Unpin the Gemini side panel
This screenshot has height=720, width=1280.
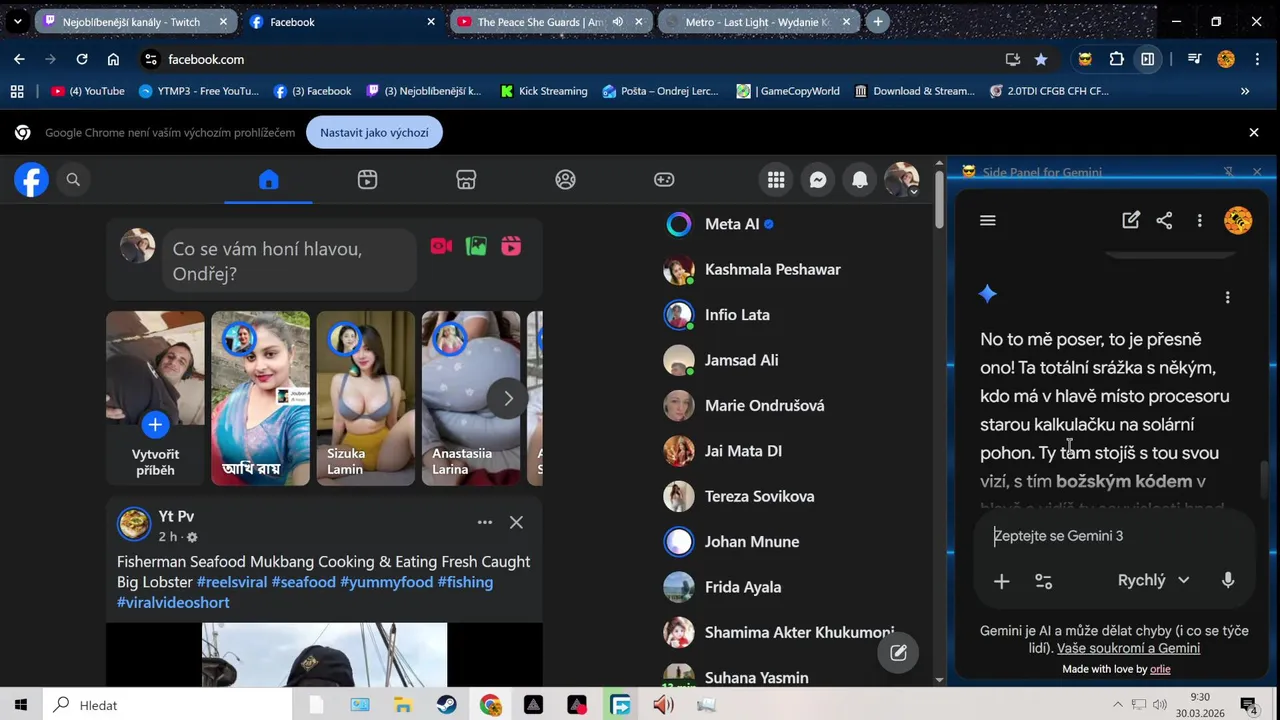click(x=1229, y=172)
